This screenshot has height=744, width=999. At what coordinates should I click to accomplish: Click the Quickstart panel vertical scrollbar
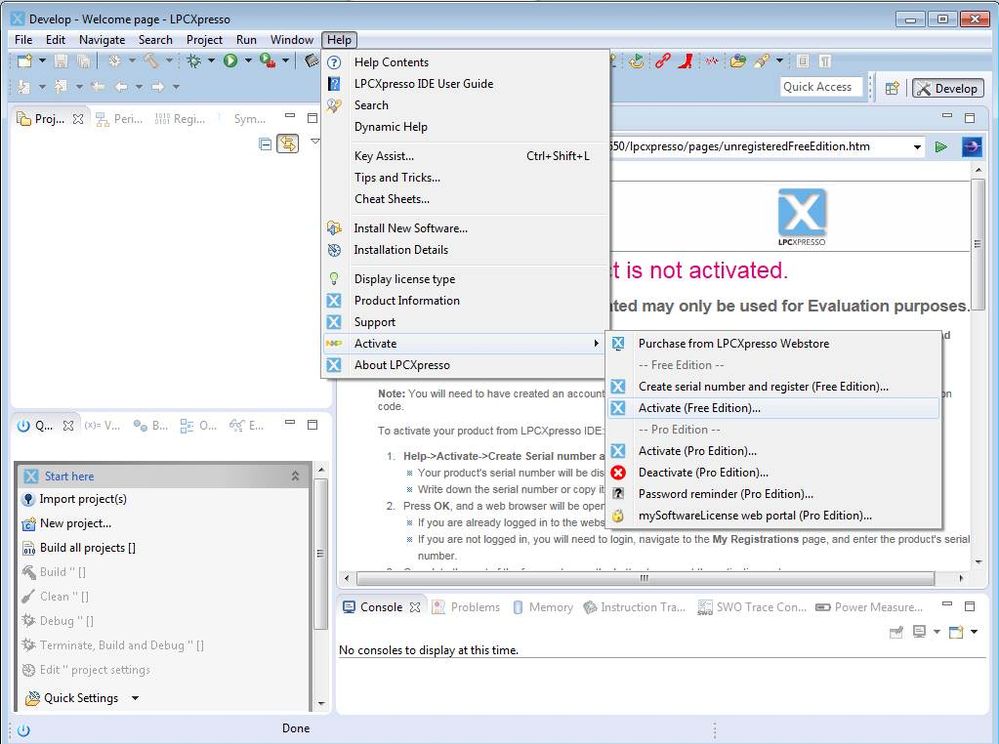click(x=320, y=553)
